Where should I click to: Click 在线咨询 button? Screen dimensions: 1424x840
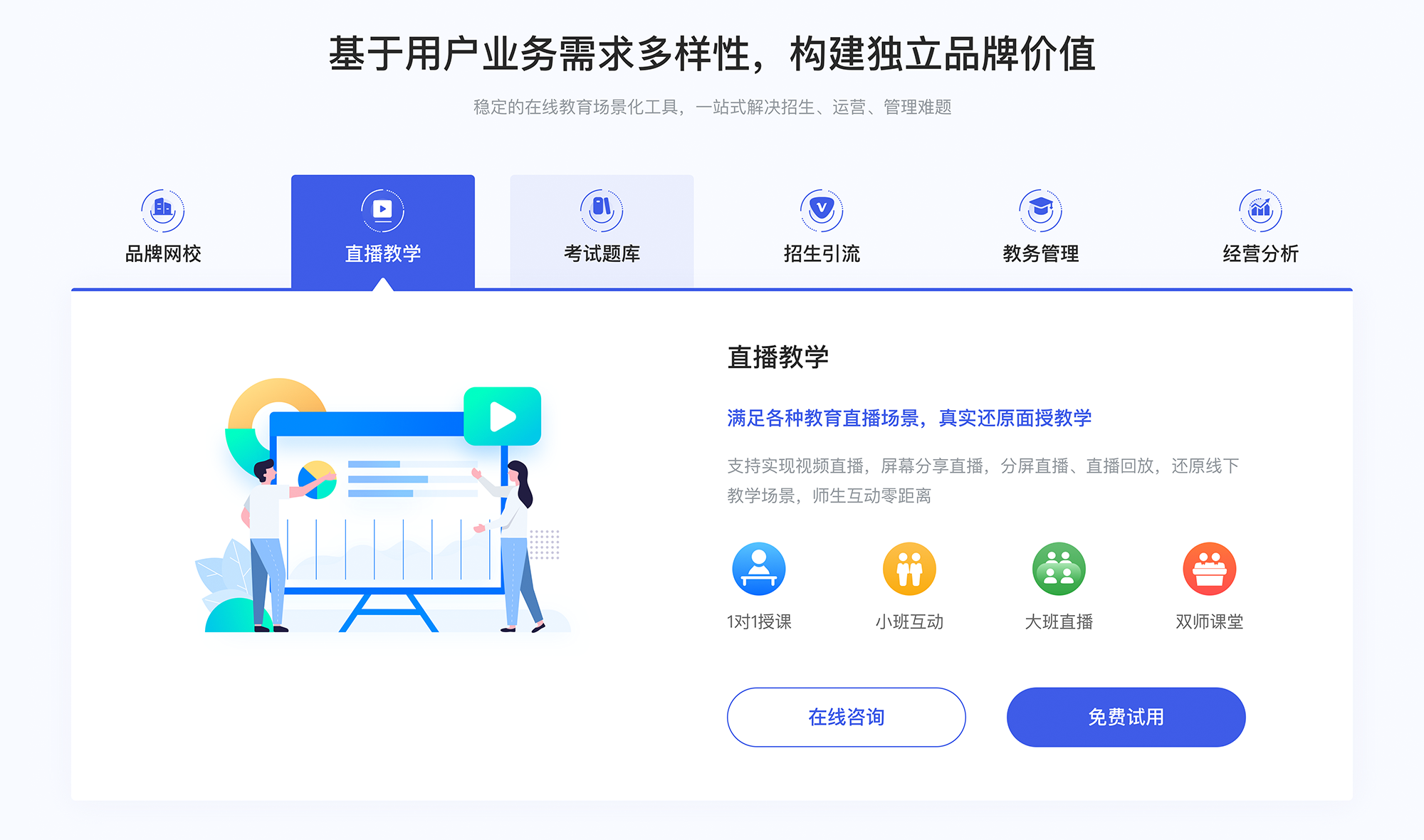tap(848, 717)
